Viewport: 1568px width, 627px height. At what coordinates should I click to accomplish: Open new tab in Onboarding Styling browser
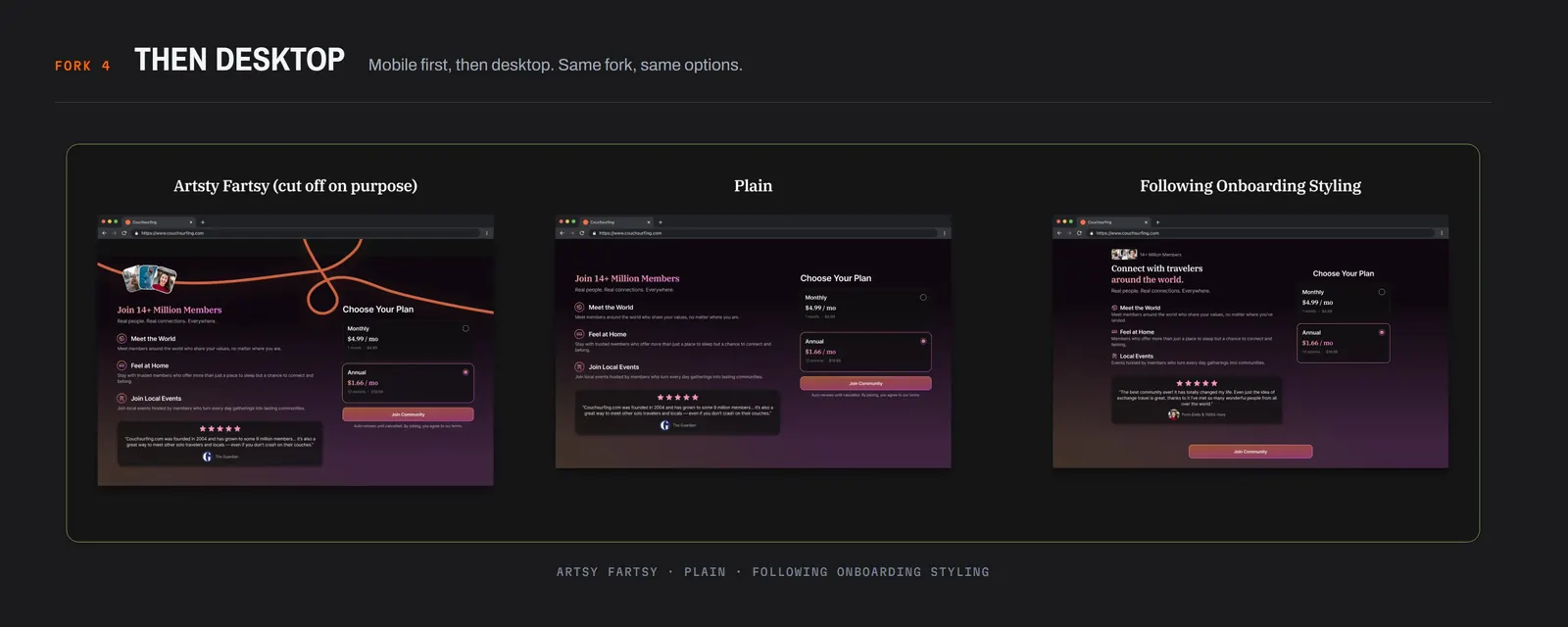(x=1158, y=222)
